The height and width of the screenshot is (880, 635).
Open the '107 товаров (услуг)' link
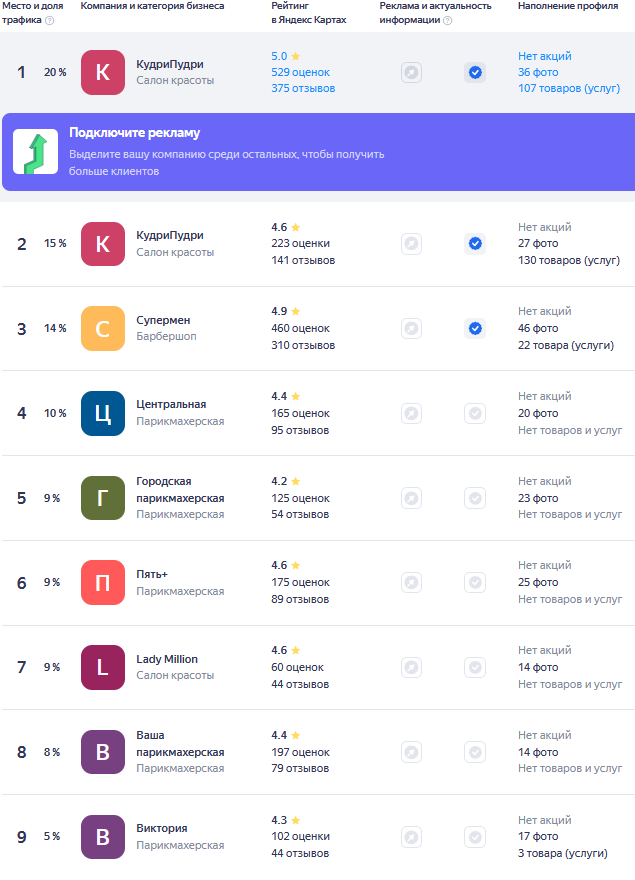(x=569, y=89)
